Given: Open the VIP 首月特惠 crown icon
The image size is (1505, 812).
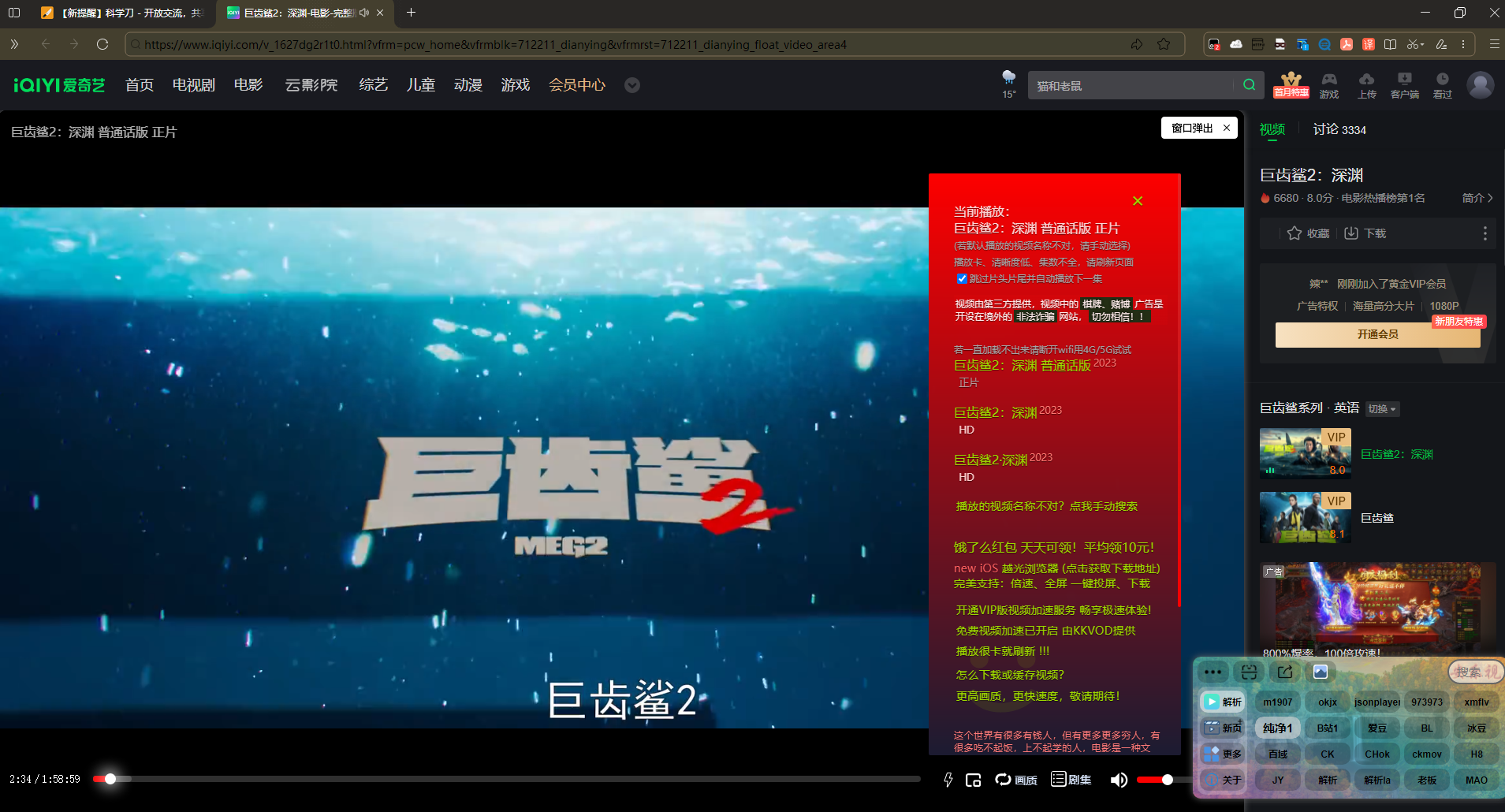Looking at the screenshot, I should 1290,84.
